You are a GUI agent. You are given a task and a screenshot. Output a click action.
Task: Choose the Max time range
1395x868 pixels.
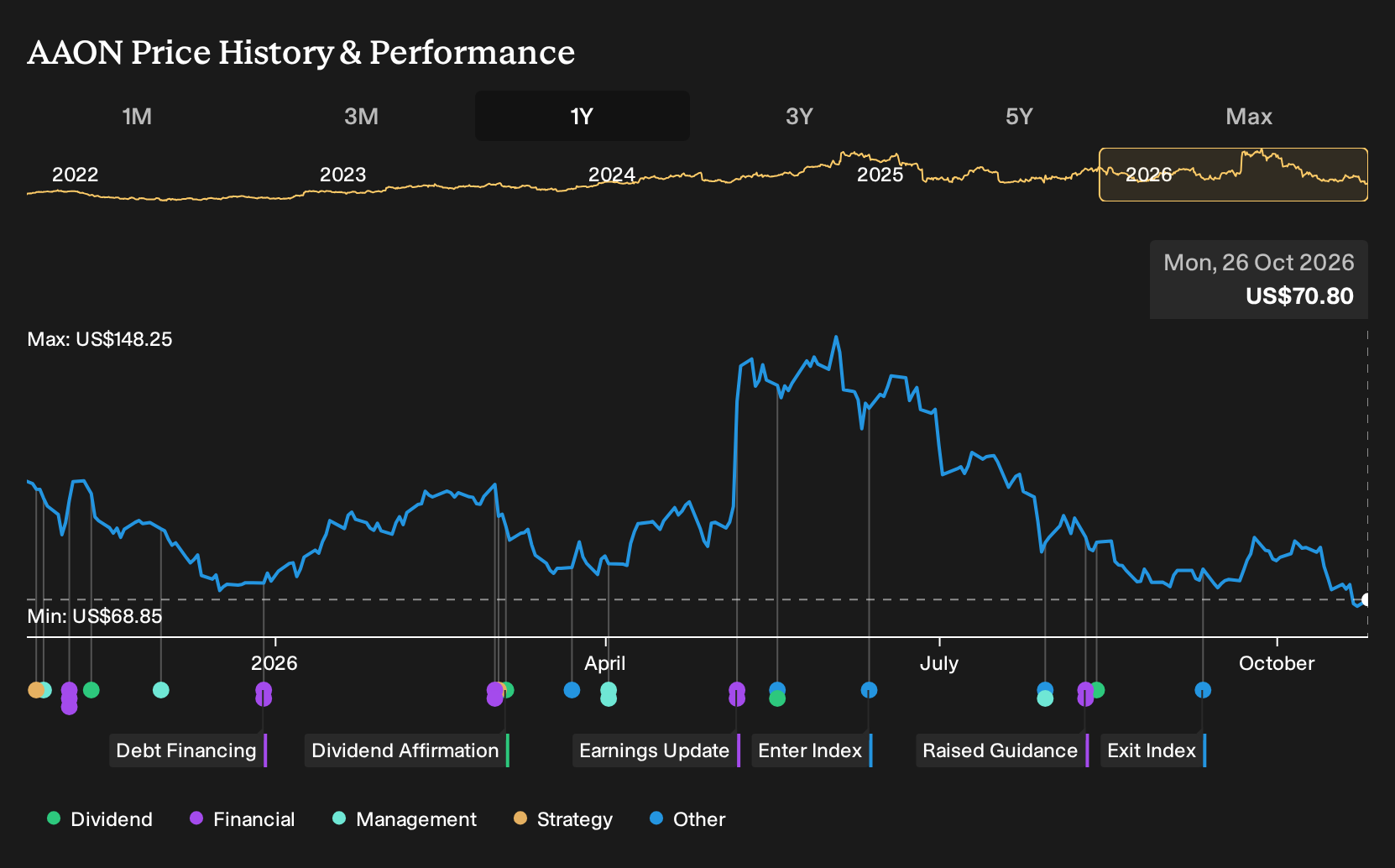[1249, 116]
